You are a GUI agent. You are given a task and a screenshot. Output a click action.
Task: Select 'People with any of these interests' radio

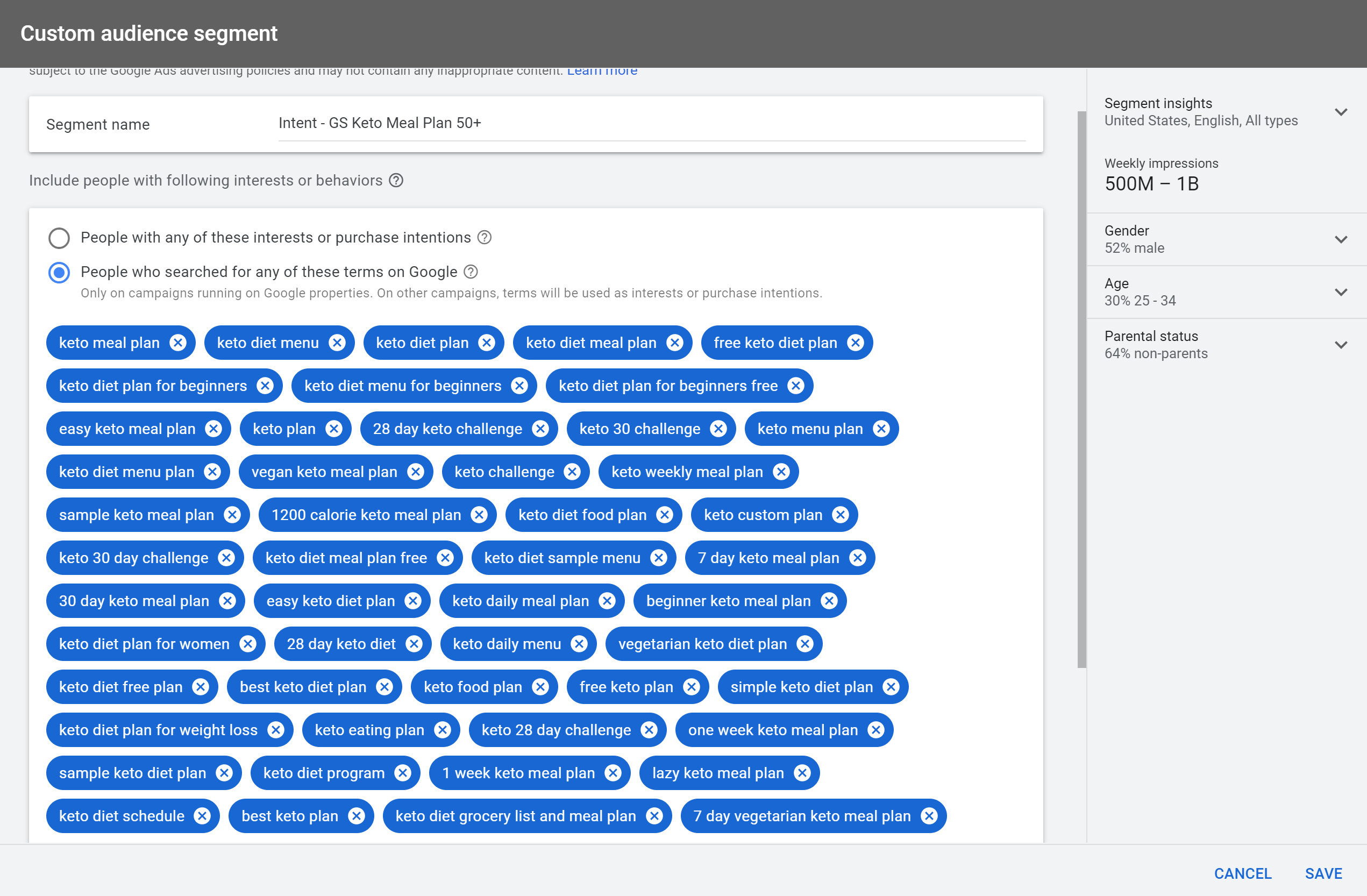pos(59,238)
